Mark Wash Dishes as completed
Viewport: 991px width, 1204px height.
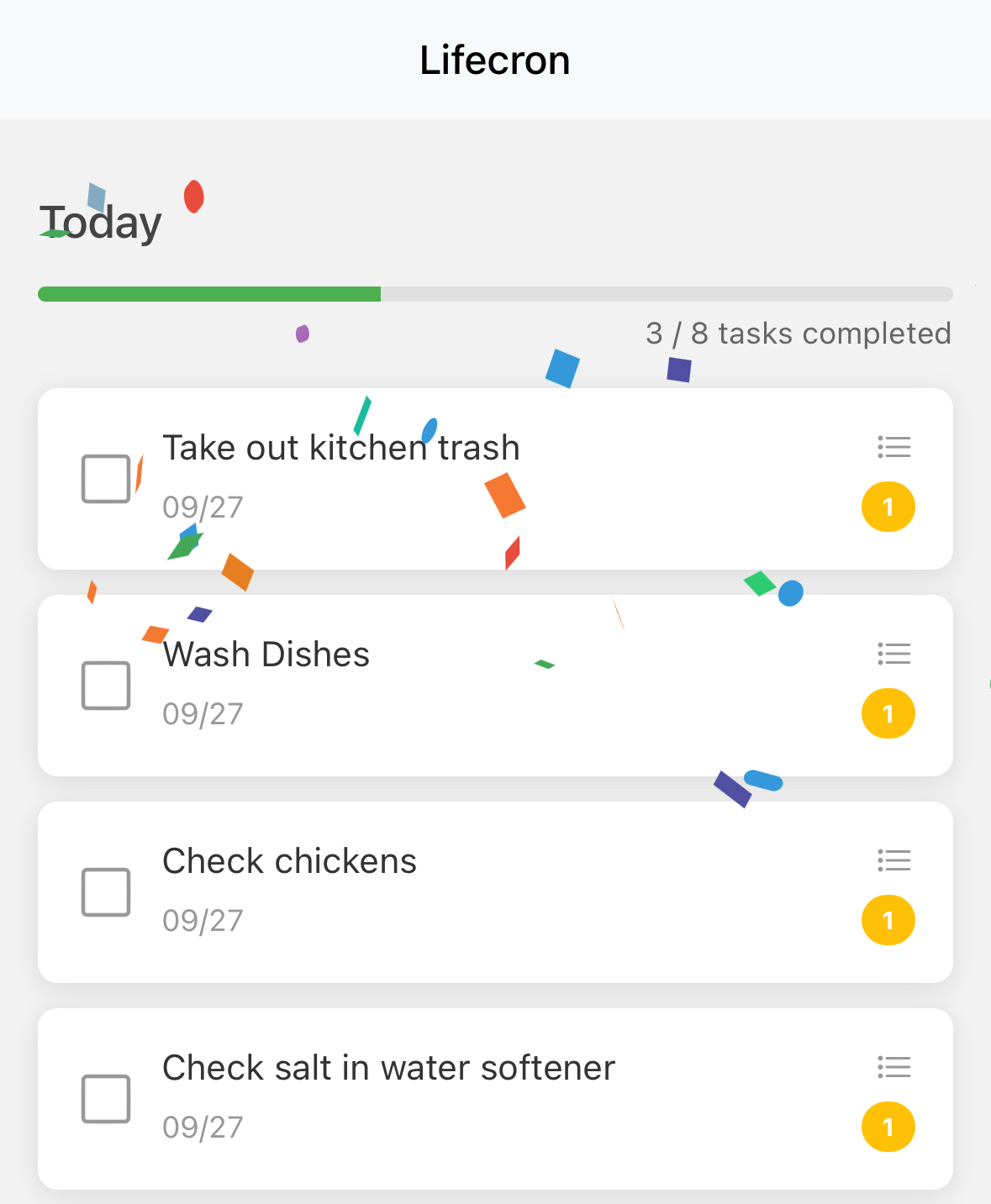pyautogui.click(x=106, y=686)
